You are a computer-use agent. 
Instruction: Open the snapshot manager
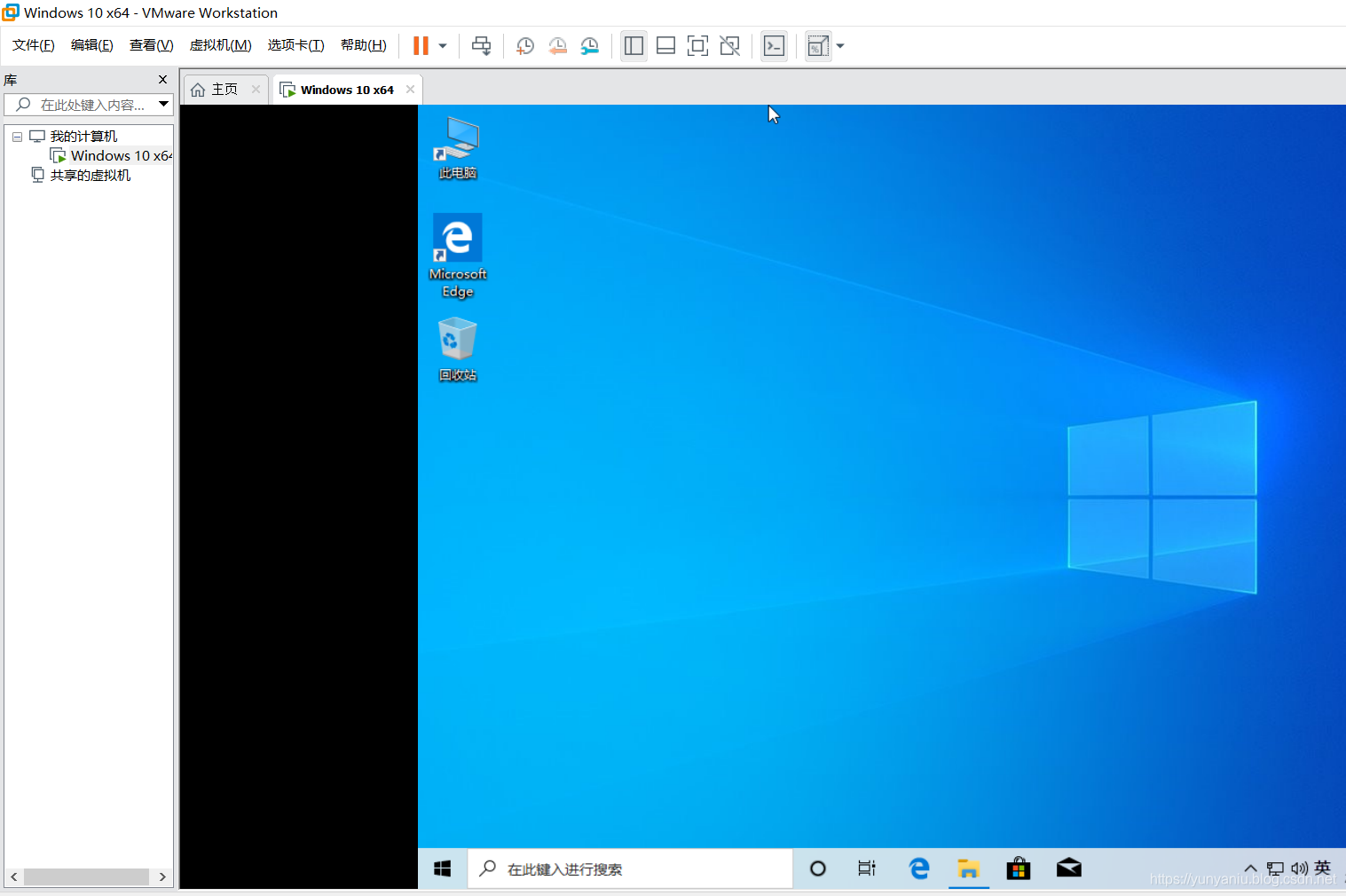(589, 46)
